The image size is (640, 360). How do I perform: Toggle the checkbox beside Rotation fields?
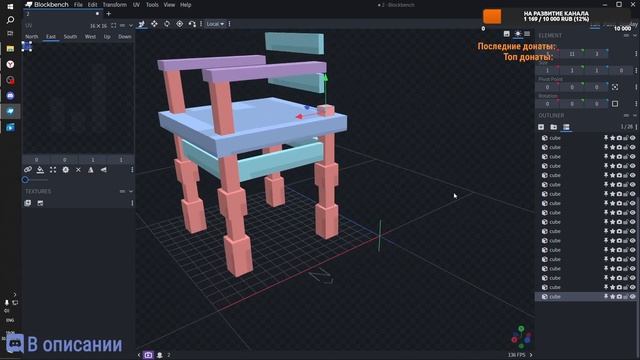(615, 104)
